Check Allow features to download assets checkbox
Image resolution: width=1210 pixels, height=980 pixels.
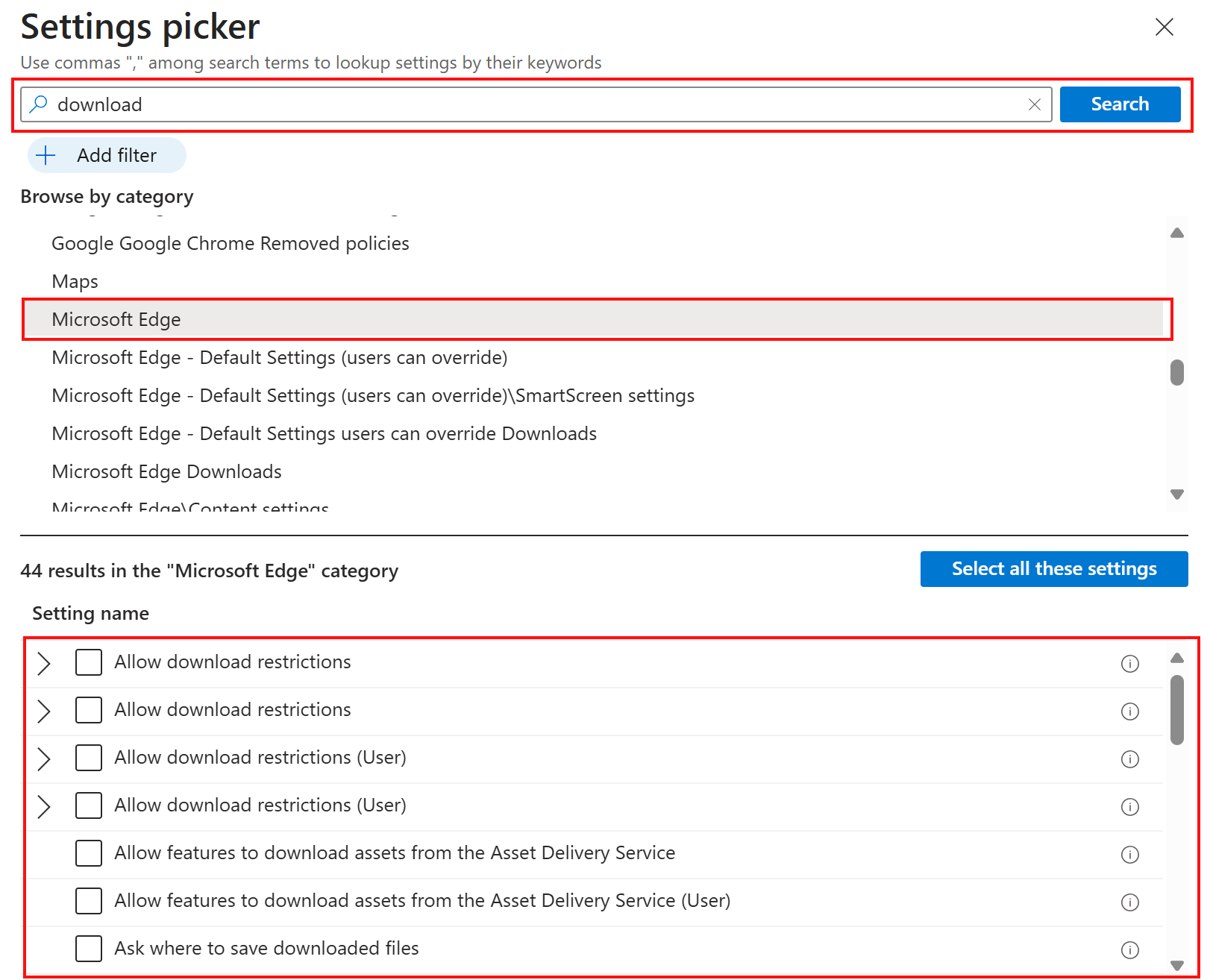click(89, 853)
